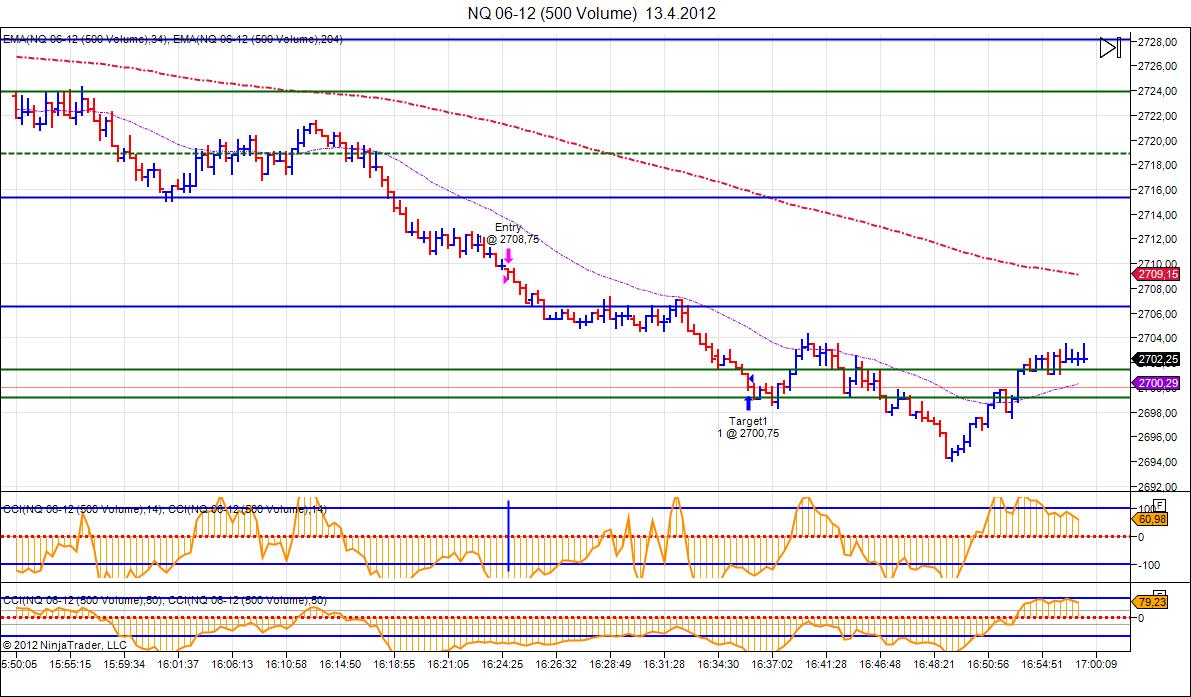Click the Target1 1 @ 2700,75 label
The height and width of the screenshot is (697, 1191).
748,427
